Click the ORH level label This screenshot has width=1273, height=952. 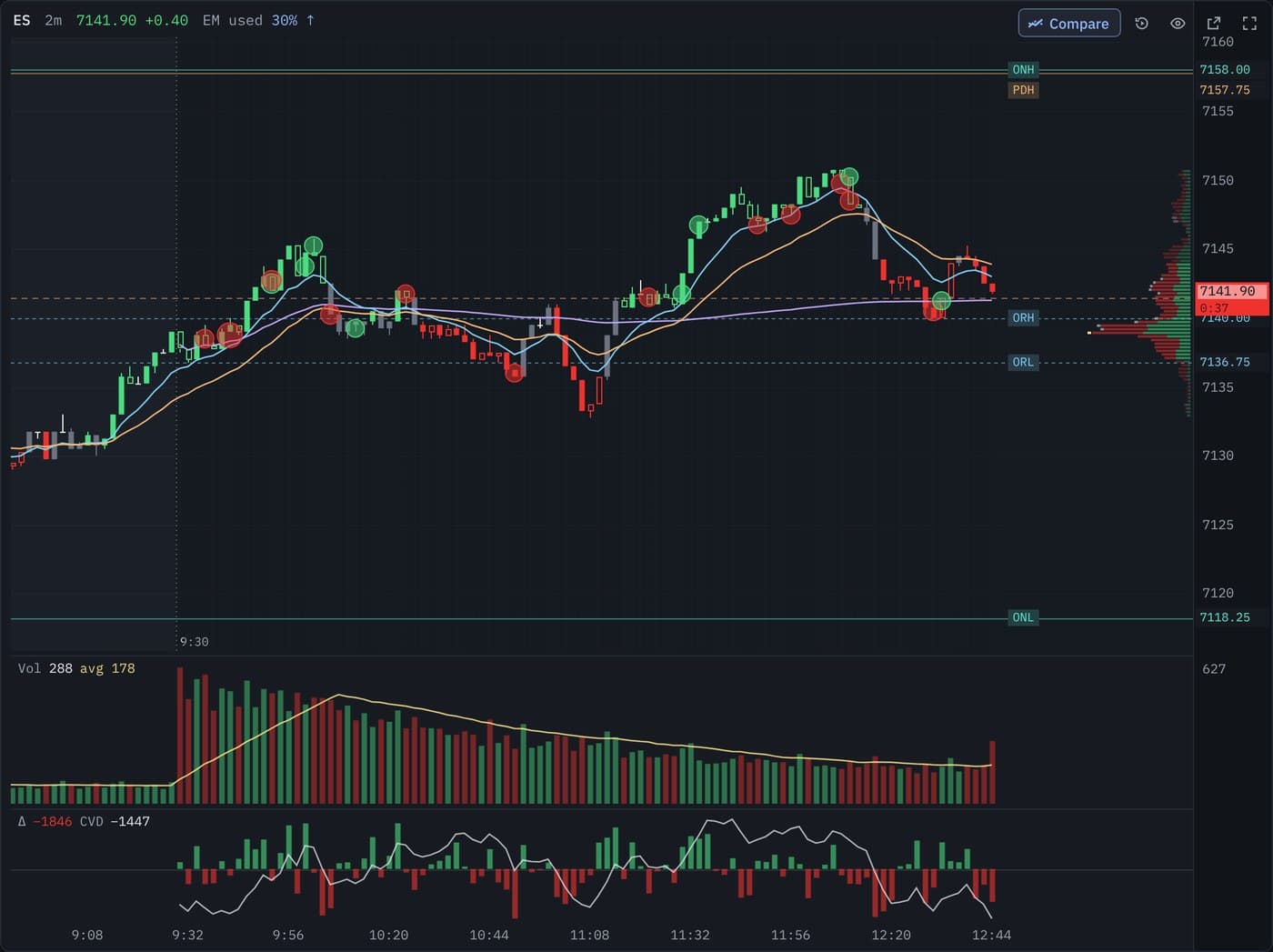coord(1024,318)
